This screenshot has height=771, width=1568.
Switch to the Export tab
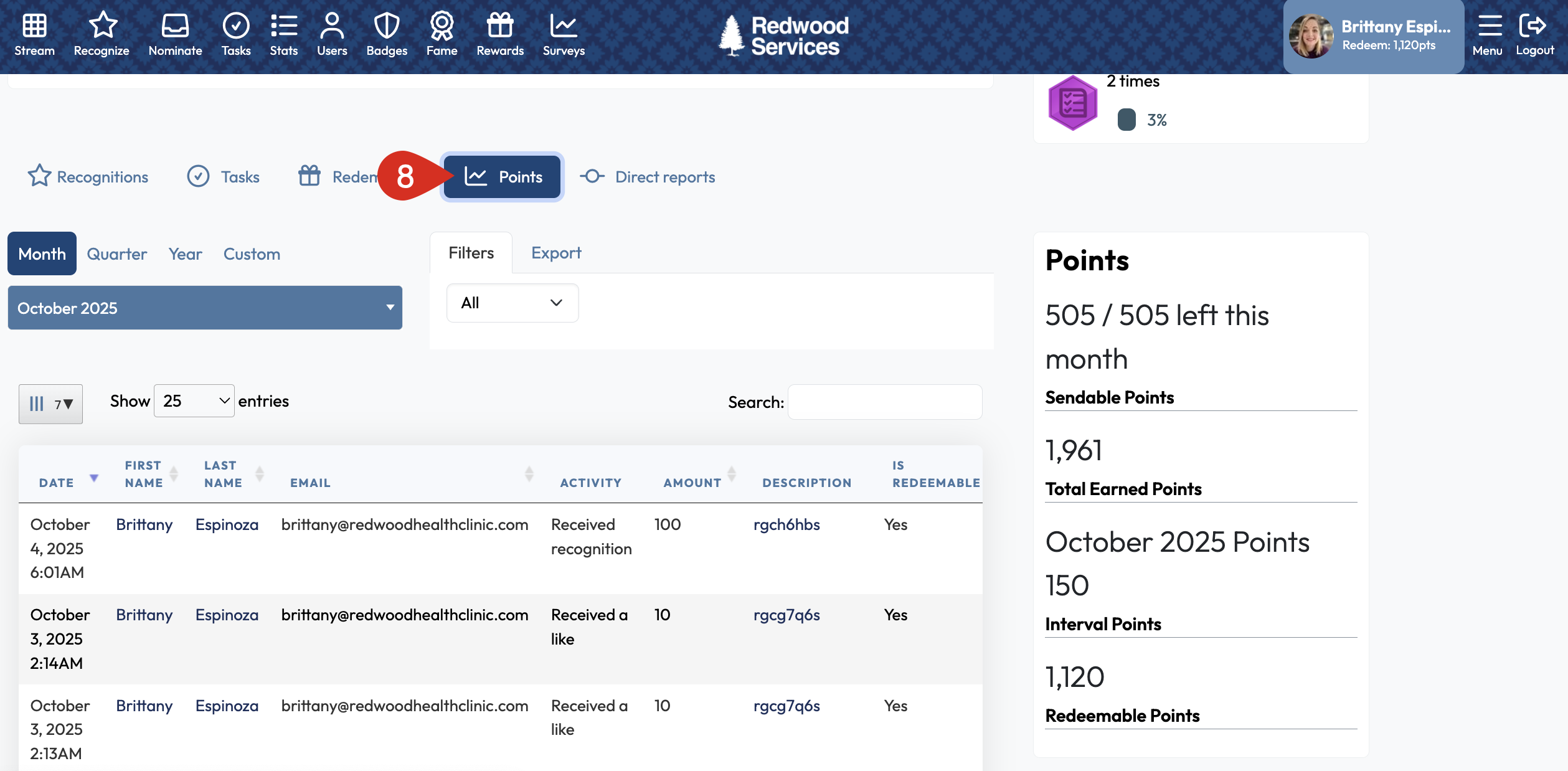click(555, 253)
